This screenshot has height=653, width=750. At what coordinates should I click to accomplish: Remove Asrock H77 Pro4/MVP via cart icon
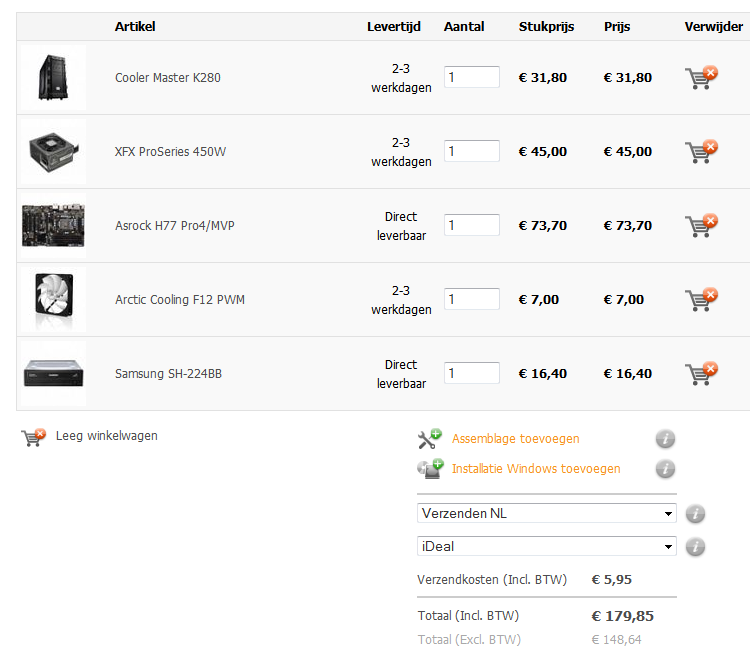coord(701,226)
